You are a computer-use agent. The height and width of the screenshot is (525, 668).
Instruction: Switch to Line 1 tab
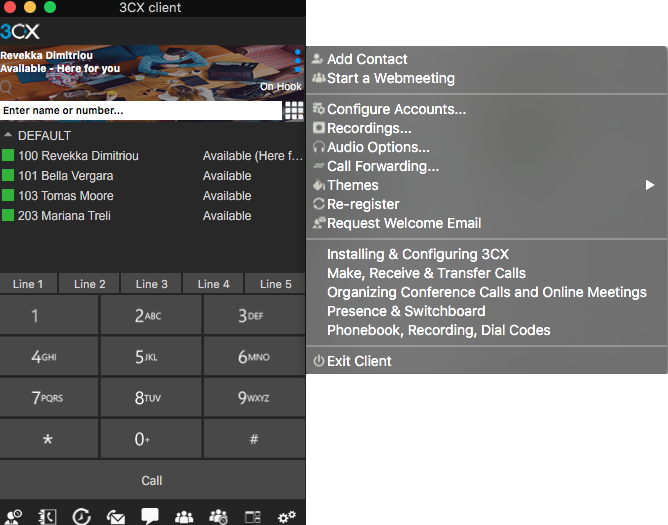point(28,284)
